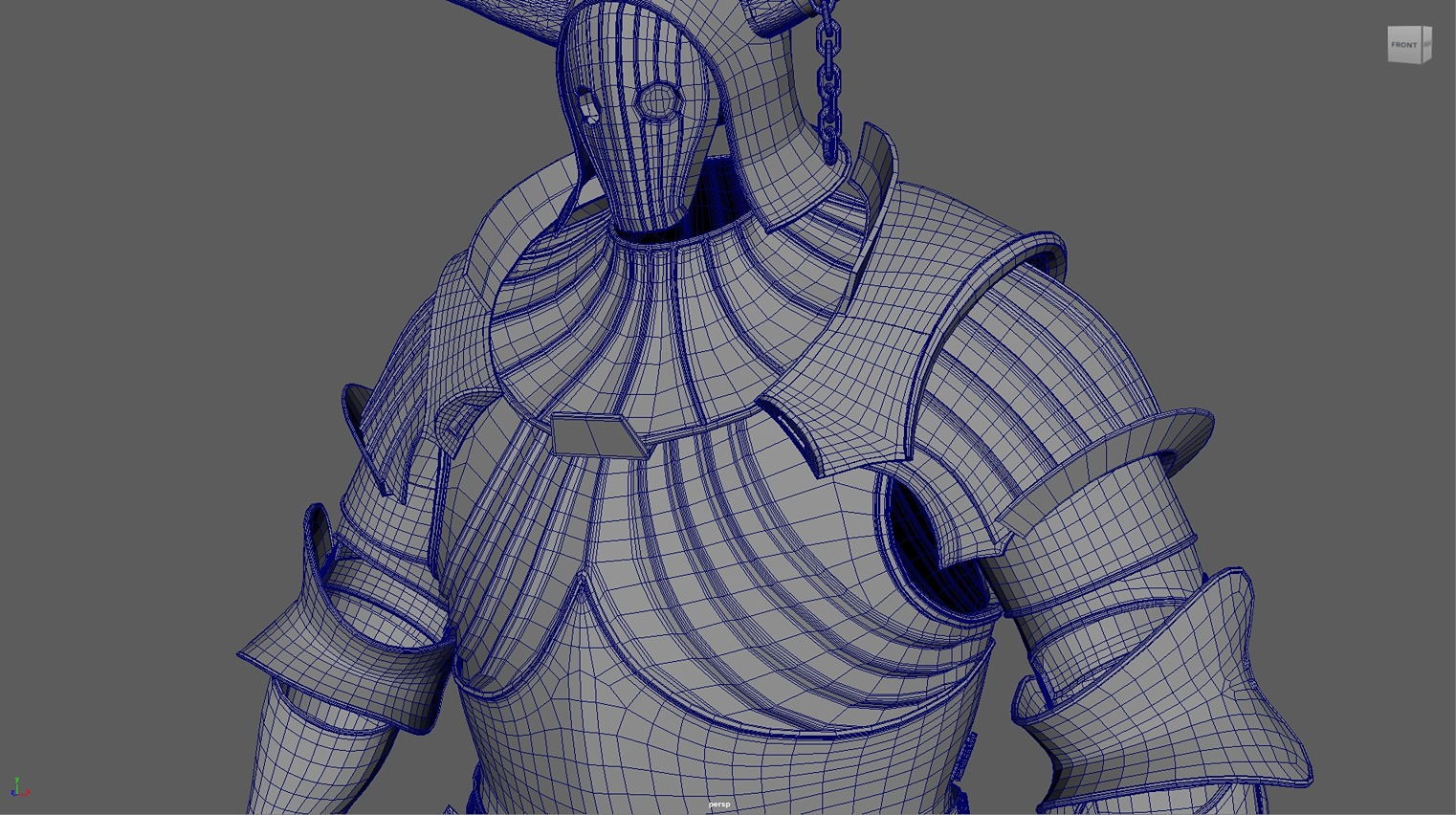1456x815 pixels.
Task: Click the narrow side face of the ViewCube
Action: click(1427, 44)
